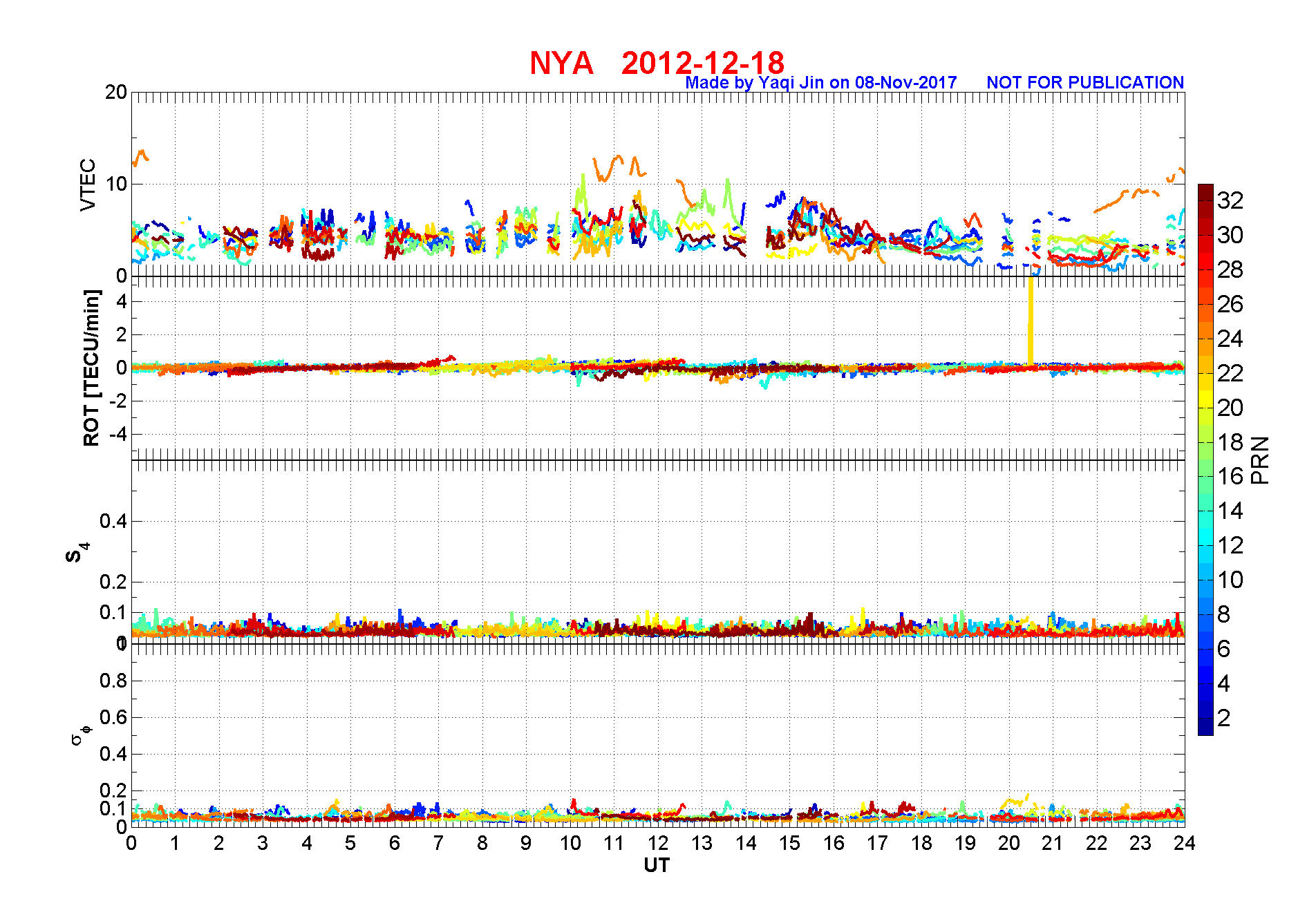Click the tall yellow ROT spike near 20.5 UT
The height and width of the screenshot is (919, 1316).
tap(1031, 321)
